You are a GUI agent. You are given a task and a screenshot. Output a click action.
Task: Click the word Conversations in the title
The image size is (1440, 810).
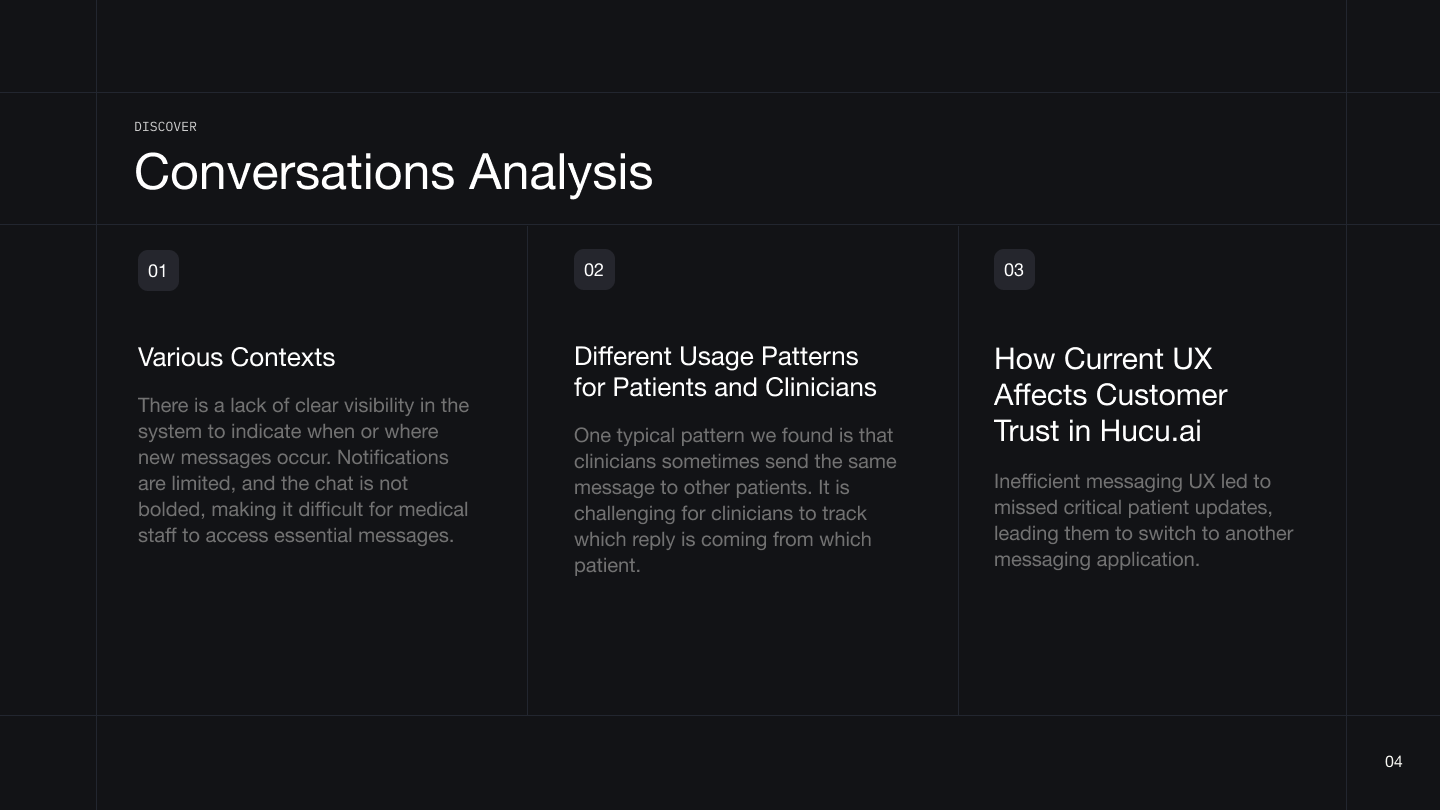point(295,172)
